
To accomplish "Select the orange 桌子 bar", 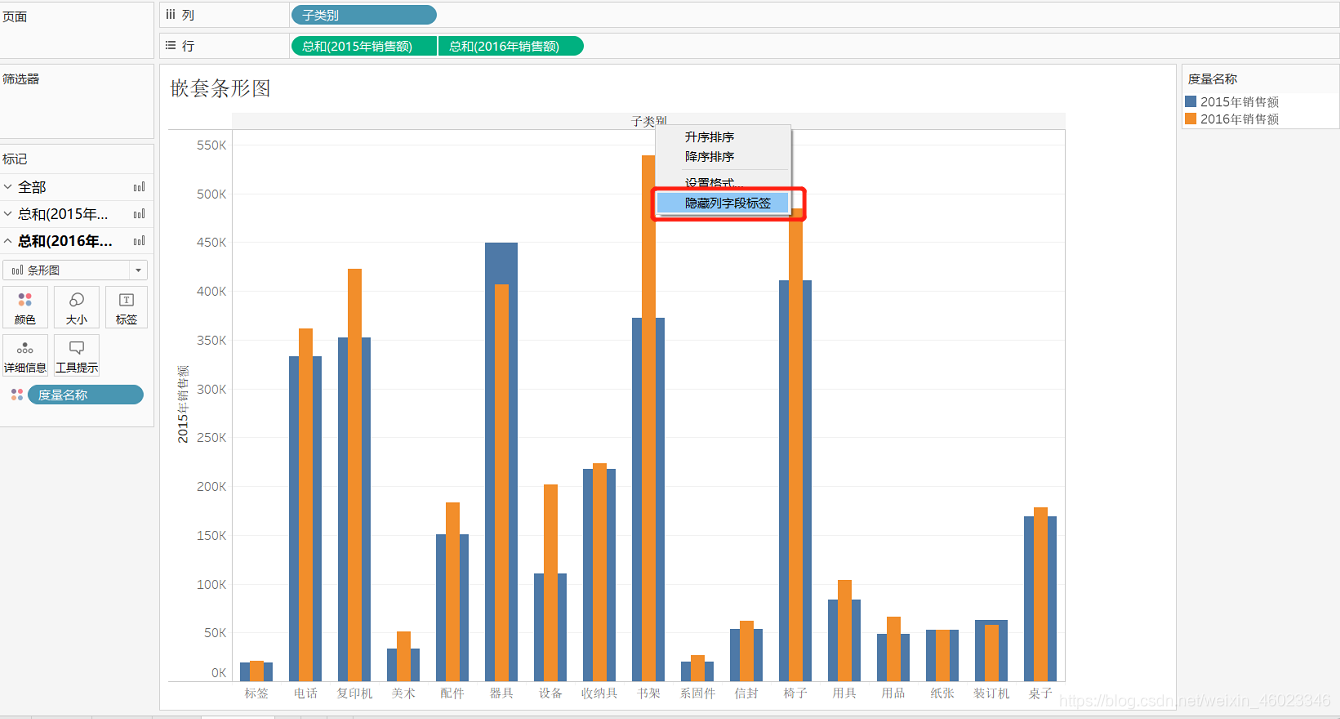I will tap(1040, 594).
